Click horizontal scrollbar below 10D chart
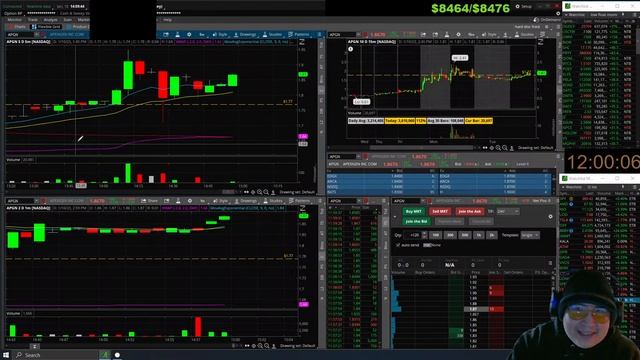 tap(420, 148)
